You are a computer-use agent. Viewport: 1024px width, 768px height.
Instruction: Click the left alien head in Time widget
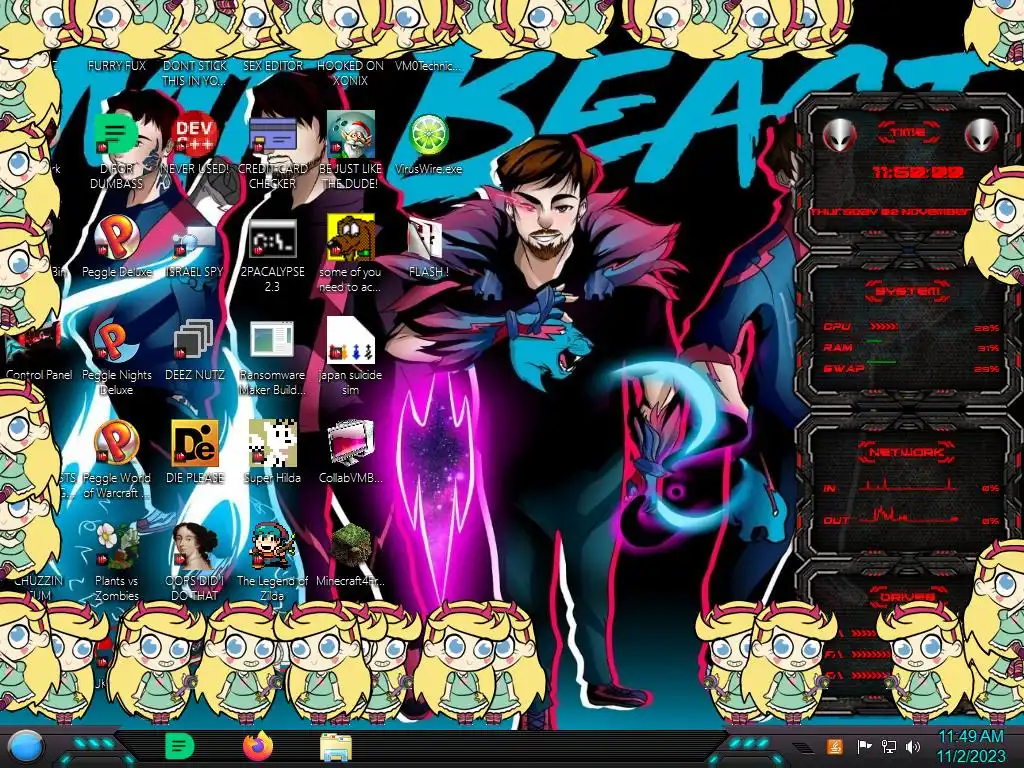(839, 136)
